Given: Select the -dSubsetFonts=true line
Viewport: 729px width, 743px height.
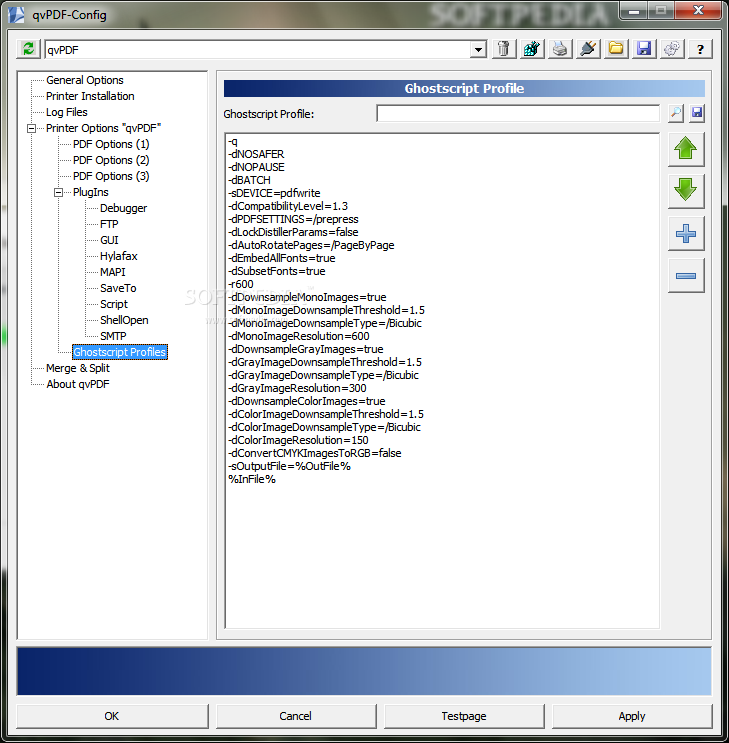Looking at the screenshot, I should click(277, 272).
